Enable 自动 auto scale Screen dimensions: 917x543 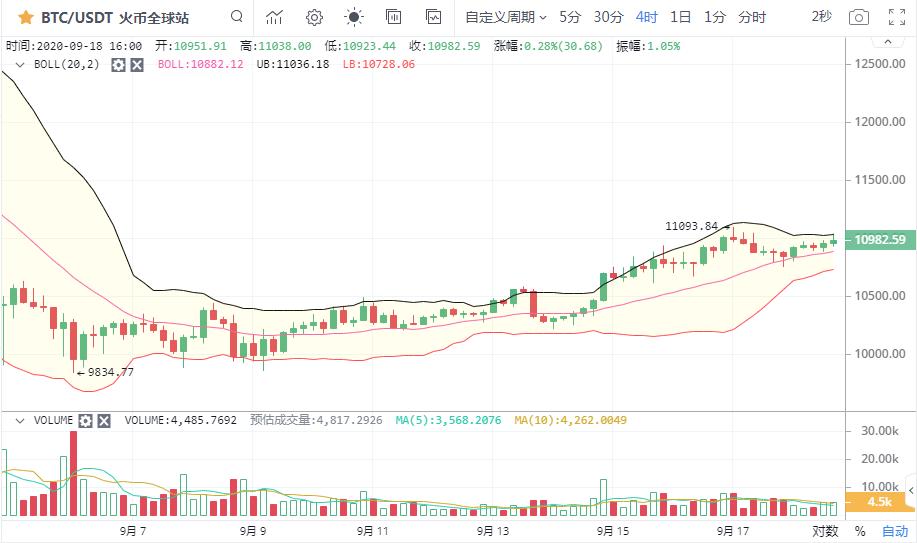(x=895, y=531)
